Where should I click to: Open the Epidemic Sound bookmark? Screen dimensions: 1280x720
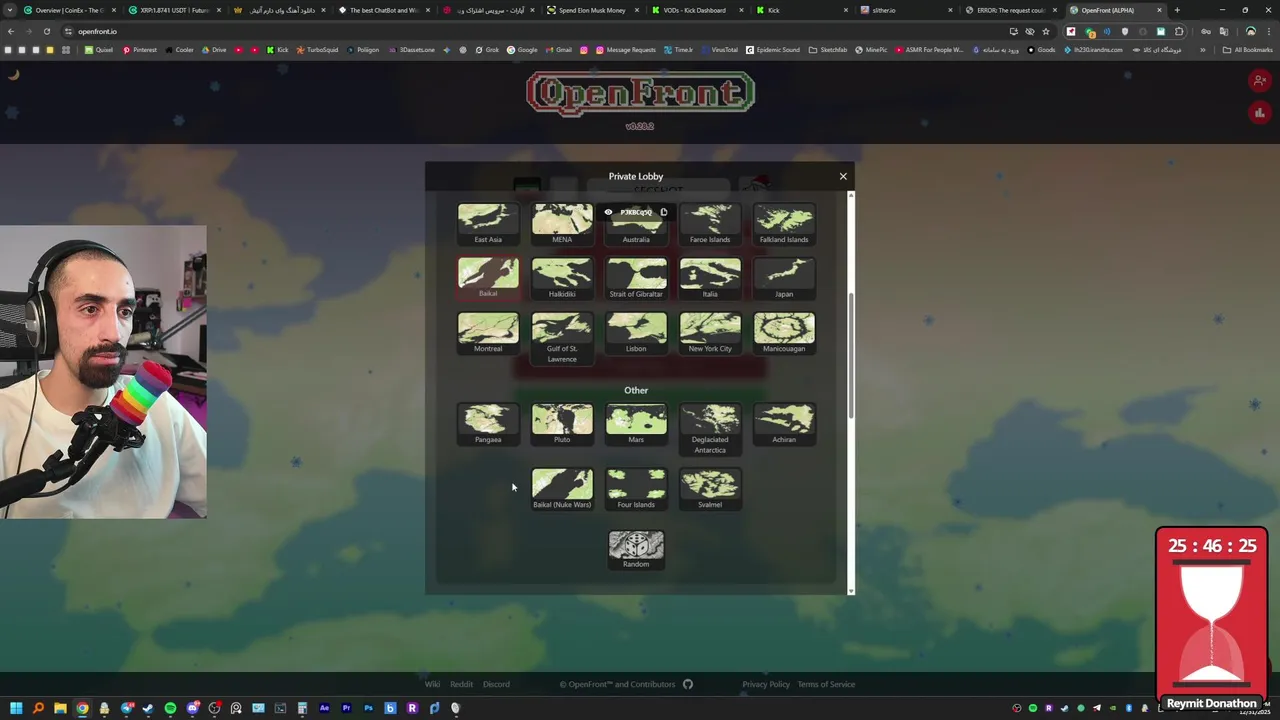pyautogui.click(x=773, y=50)
